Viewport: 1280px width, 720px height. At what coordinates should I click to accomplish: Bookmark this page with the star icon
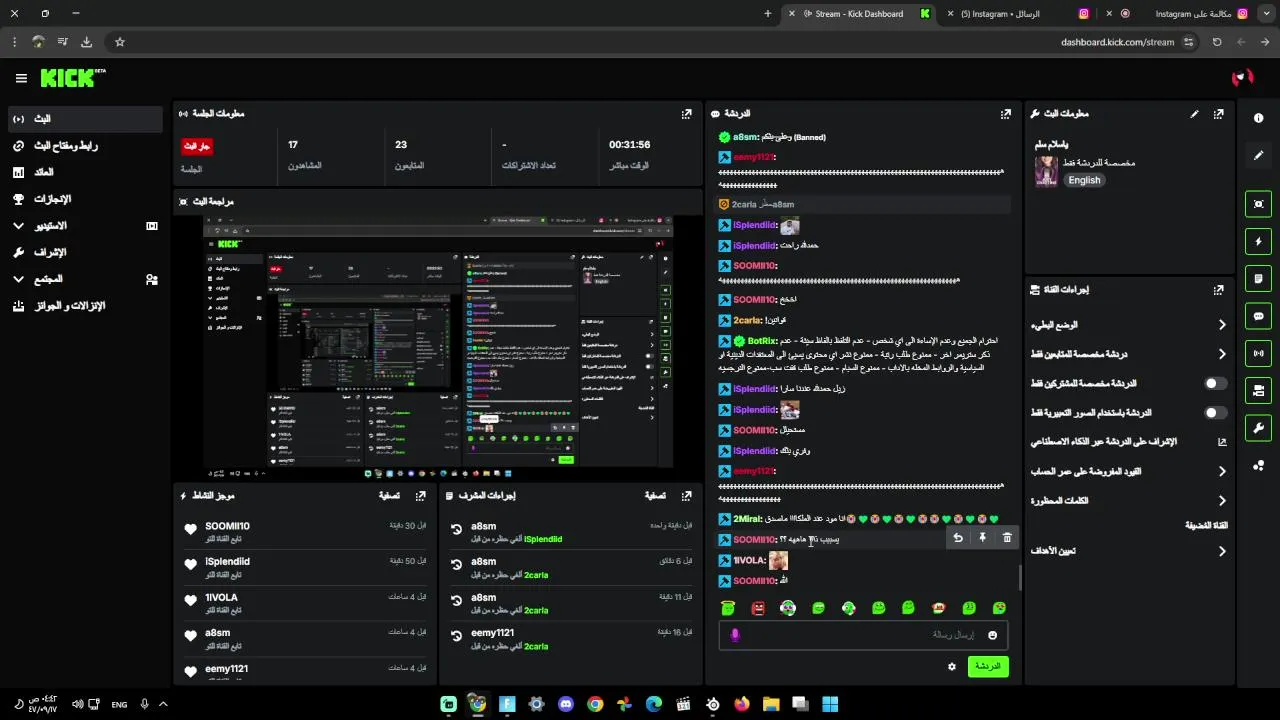(120, 42)
